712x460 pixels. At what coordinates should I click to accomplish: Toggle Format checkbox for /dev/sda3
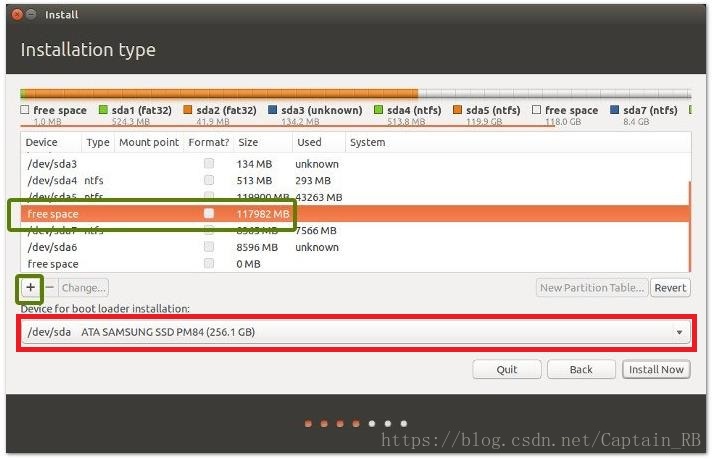209,163
